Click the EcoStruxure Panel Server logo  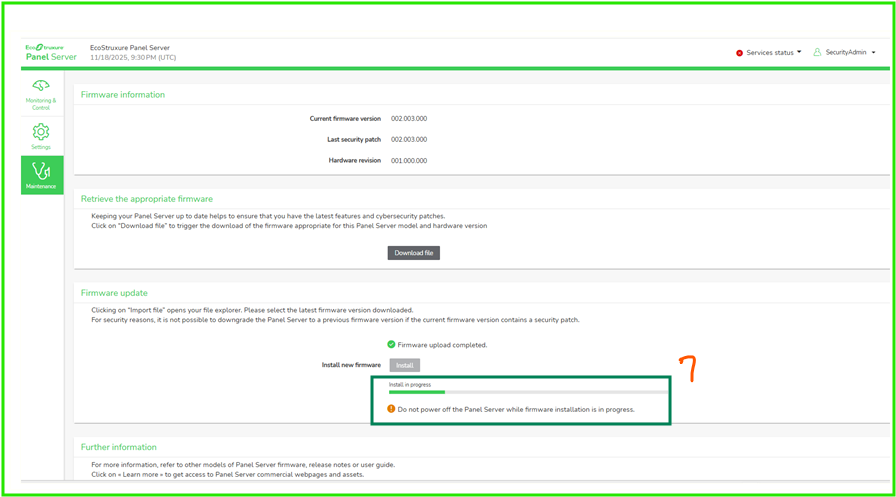tap(51, 53)
